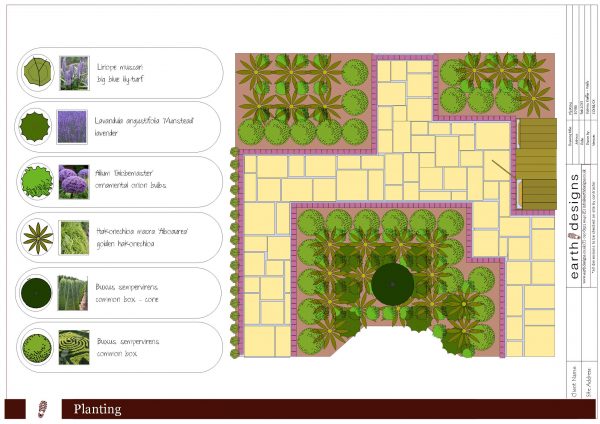Click the 'Lavandula angustifolia Munstead' label

tap(144, 121)
